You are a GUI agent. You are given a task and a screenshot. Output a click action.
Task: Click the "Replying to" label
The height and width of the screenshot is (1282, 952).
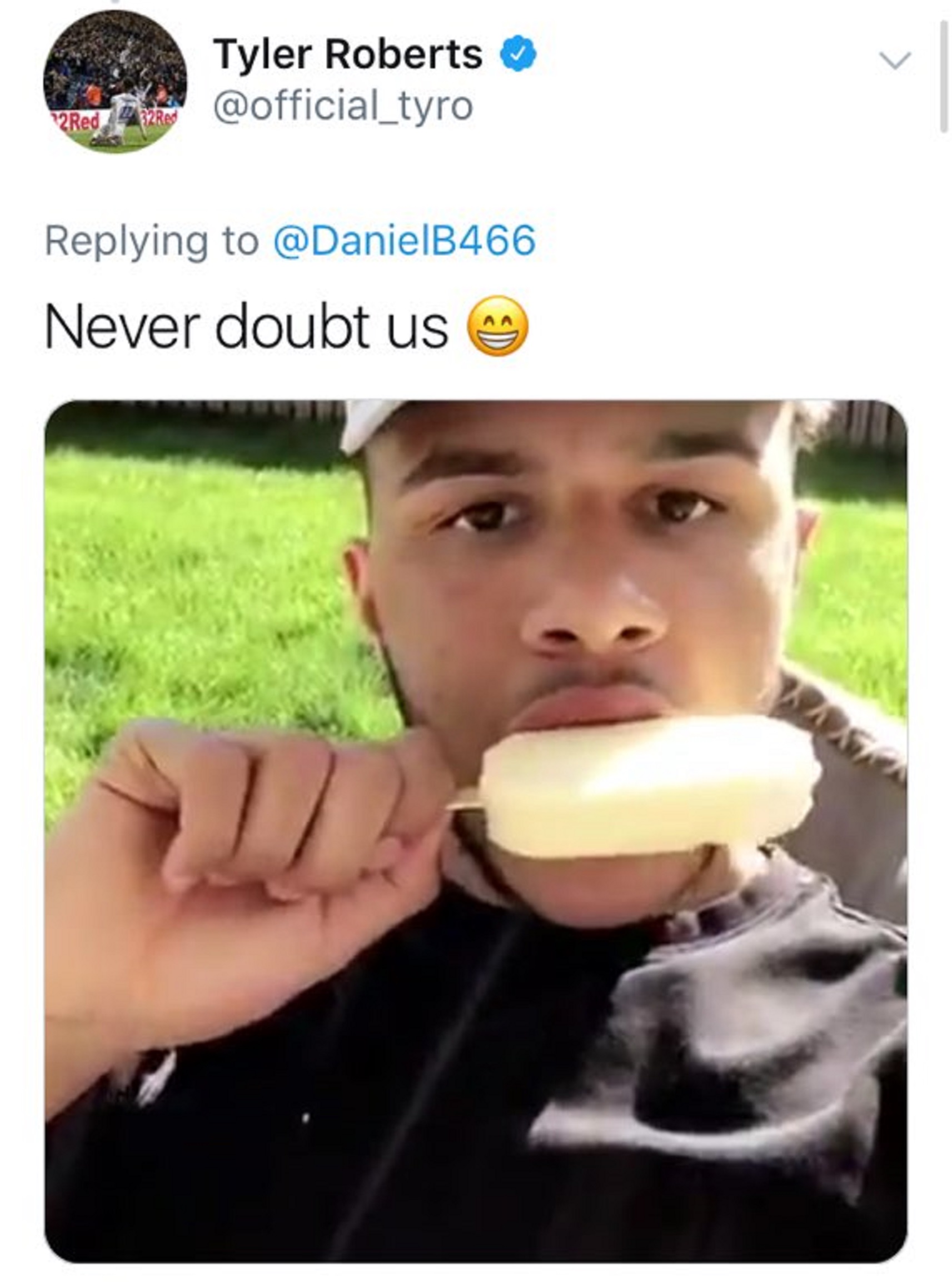[152, 242]
